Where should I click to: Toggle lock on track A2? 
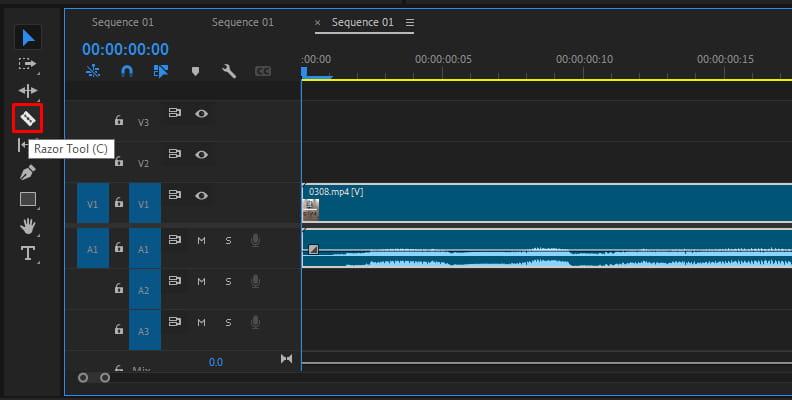click(119, 288)
